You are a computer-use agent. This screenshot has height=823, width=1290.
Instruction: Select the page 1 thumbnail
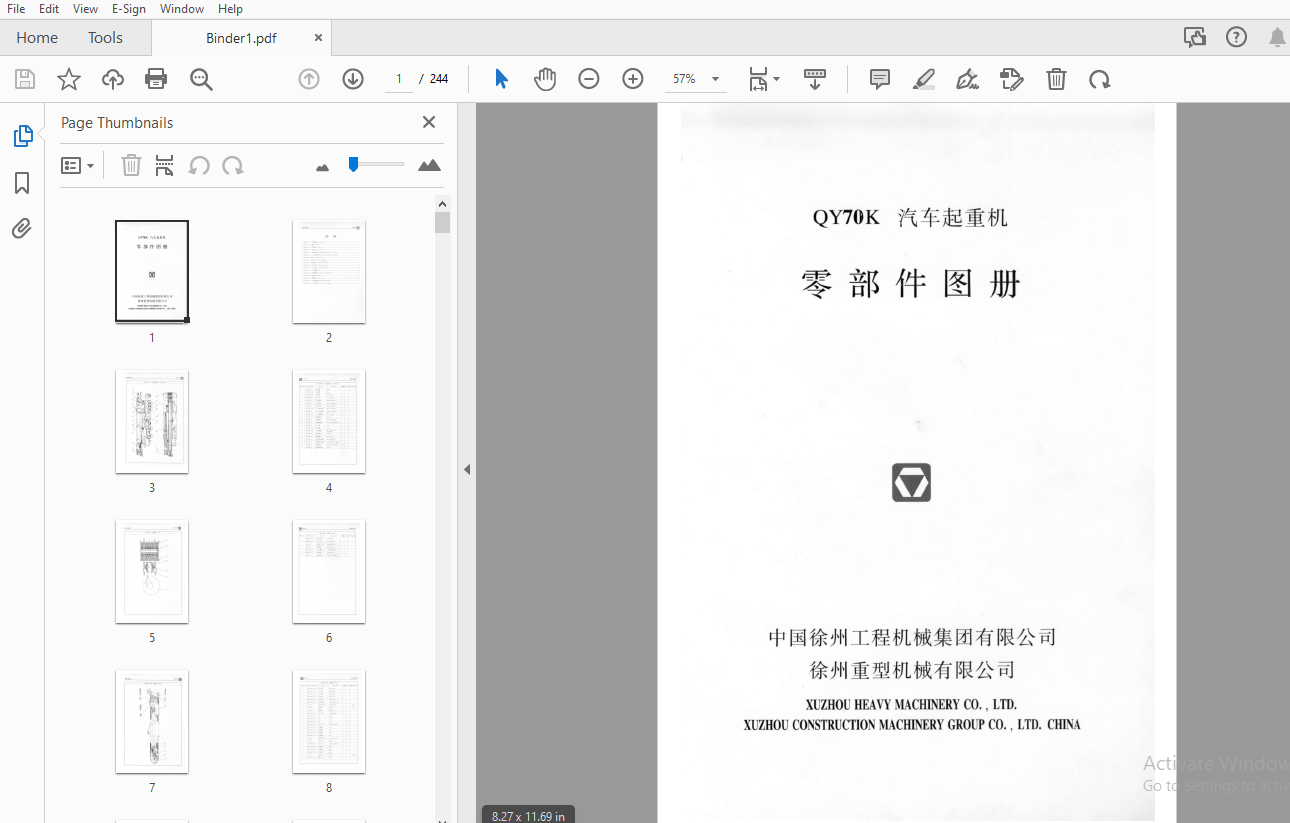[x=152, y=271]
